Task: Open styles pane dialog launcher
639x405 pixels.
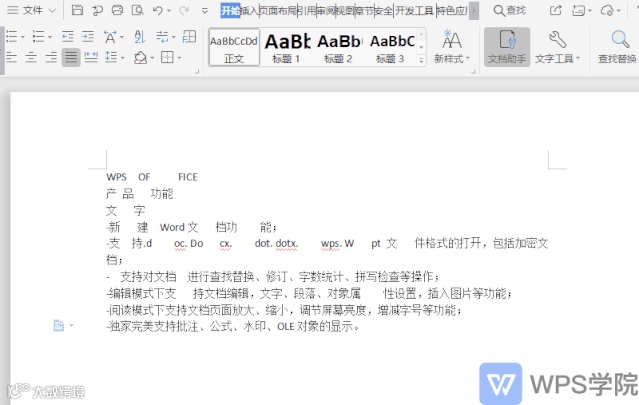Action: coord(473,71)
